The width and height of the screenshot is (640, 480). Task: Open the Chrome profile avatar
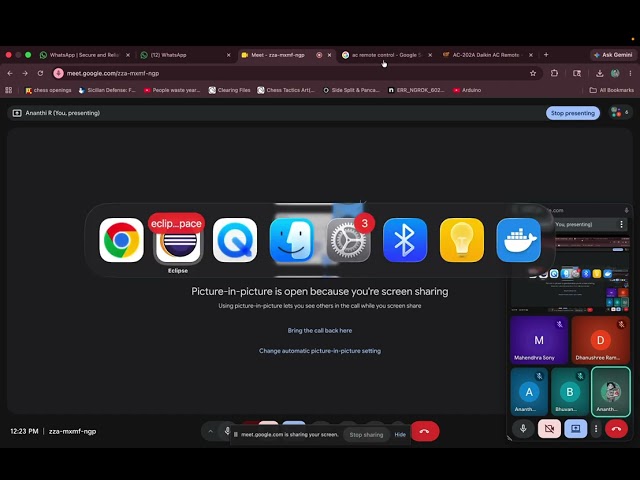pyautogui.click(x=615, y=73)
